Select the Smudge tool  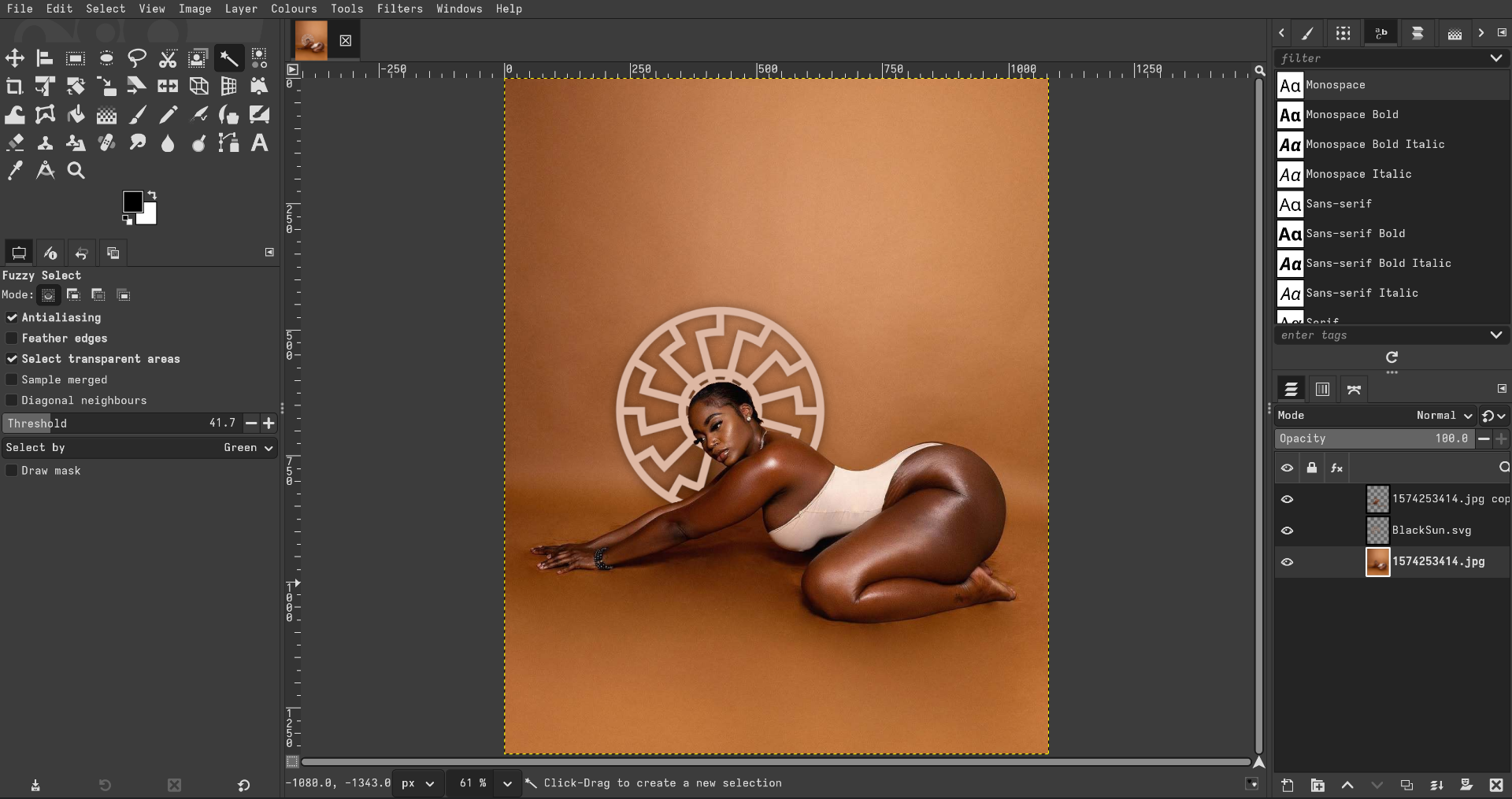(137, 143)
